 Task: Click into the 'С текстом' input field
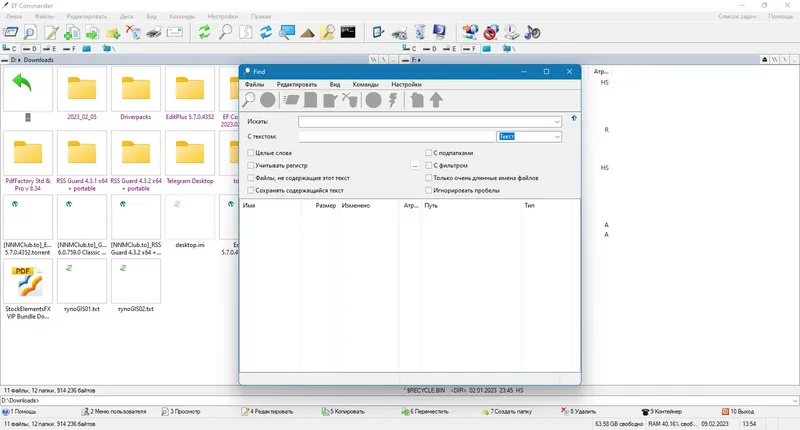(x=397, y=137)
